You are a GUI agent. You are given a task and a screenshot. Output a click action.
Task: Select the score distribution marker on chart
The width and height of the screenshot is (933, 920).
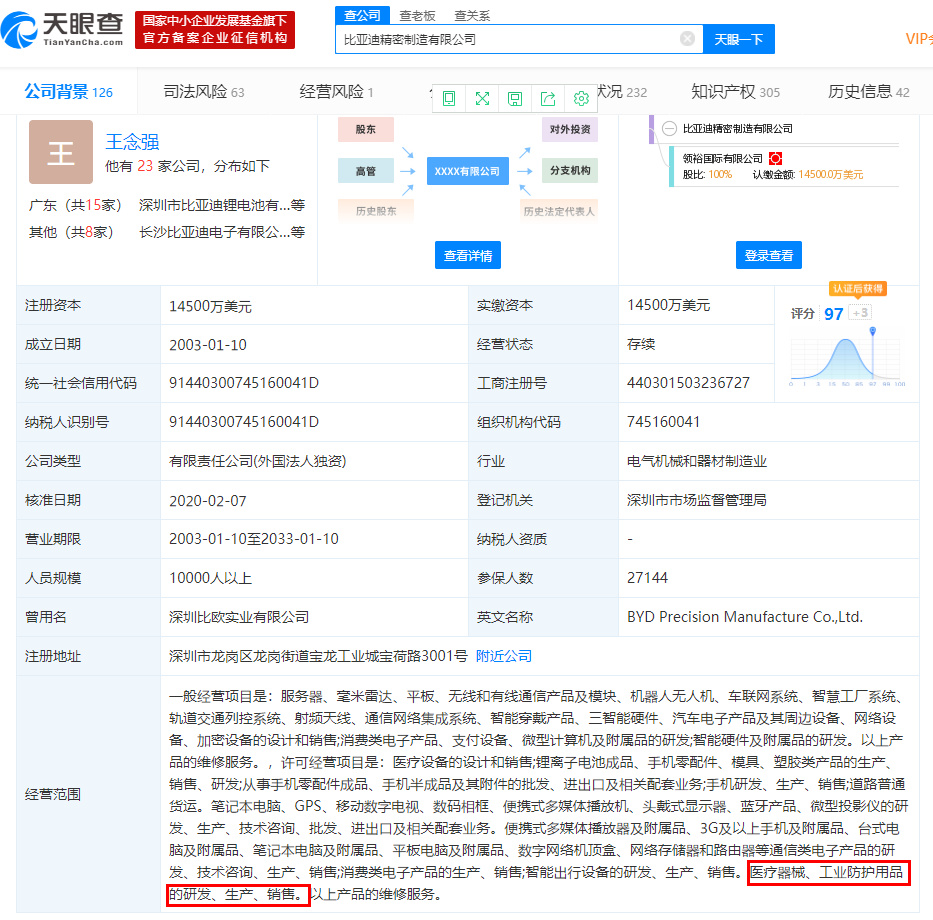click(x=872, y=331)
